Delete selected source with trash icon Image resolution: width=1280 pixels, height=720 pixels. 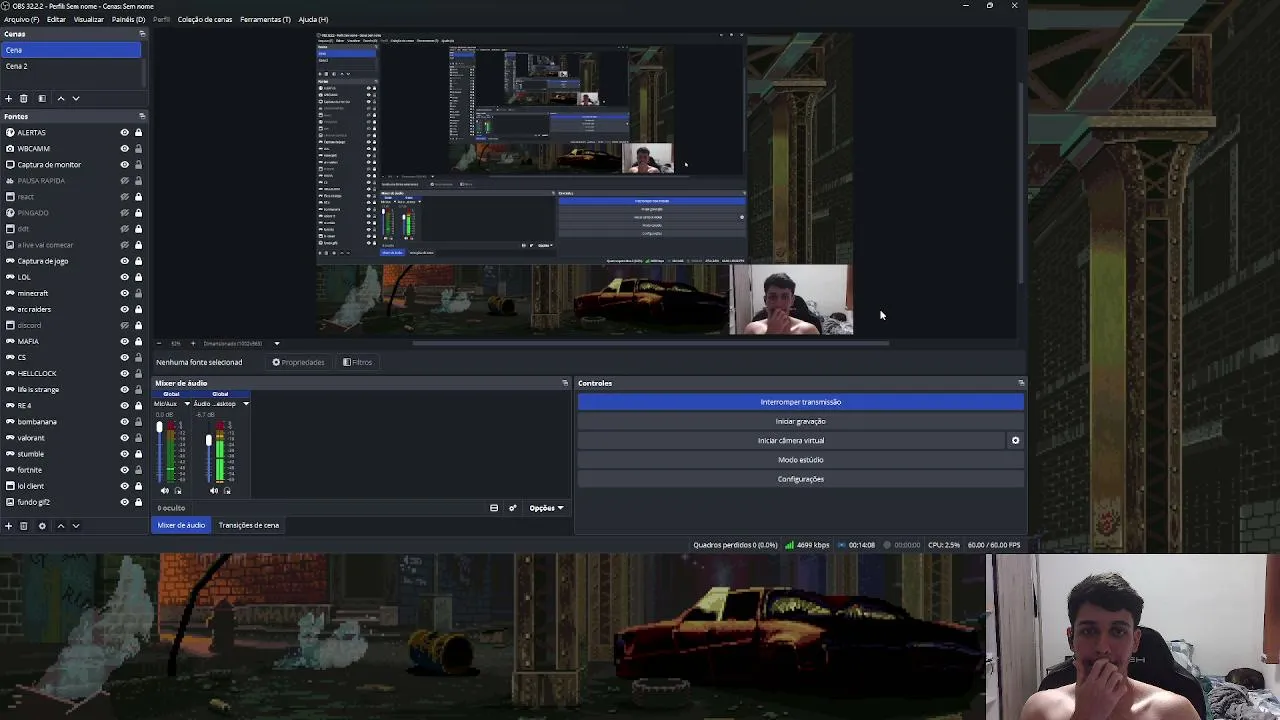point(24,525)
